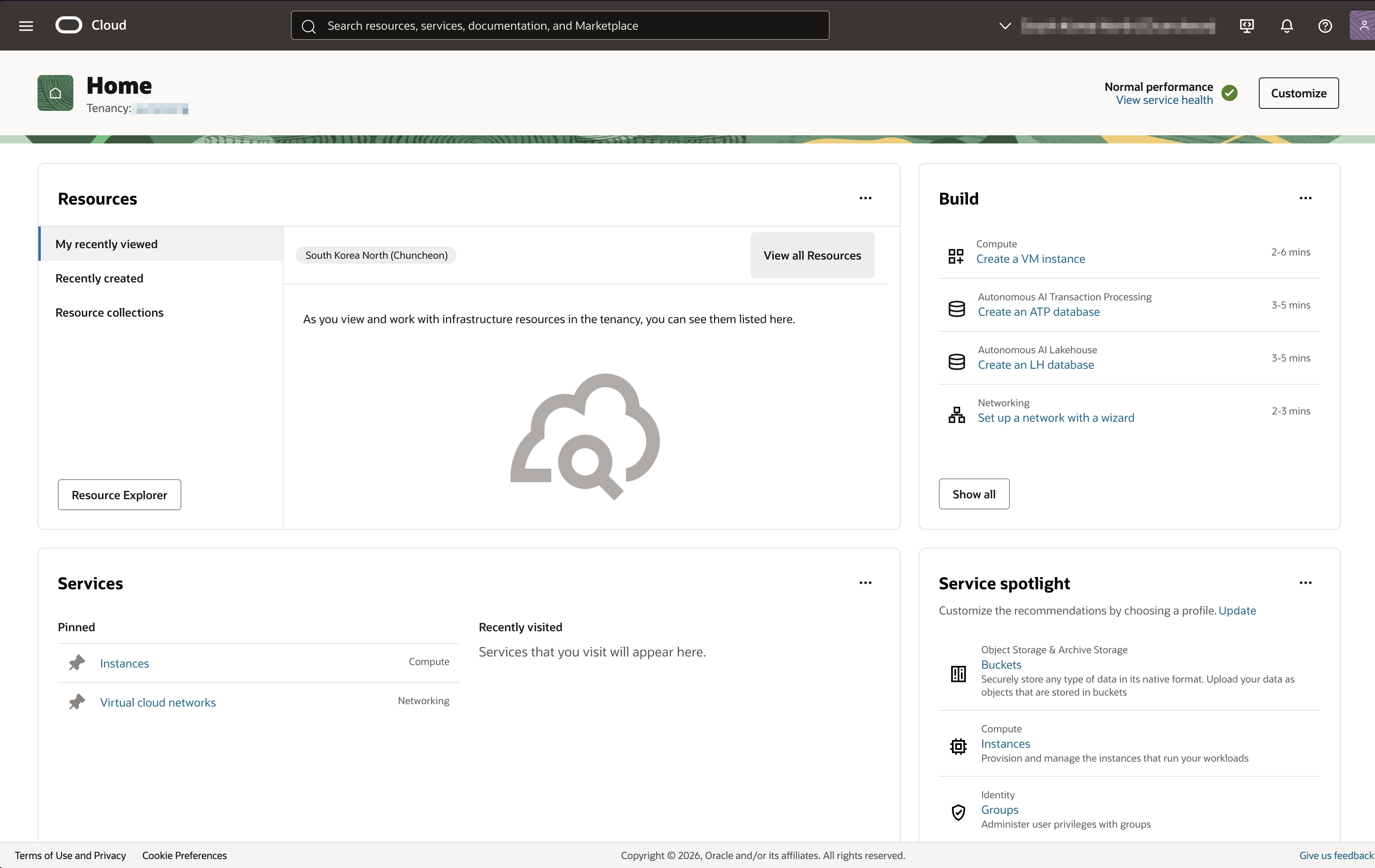
Task: Unpin the Virtual cloud networks pin icon
Action: (77, 701)
